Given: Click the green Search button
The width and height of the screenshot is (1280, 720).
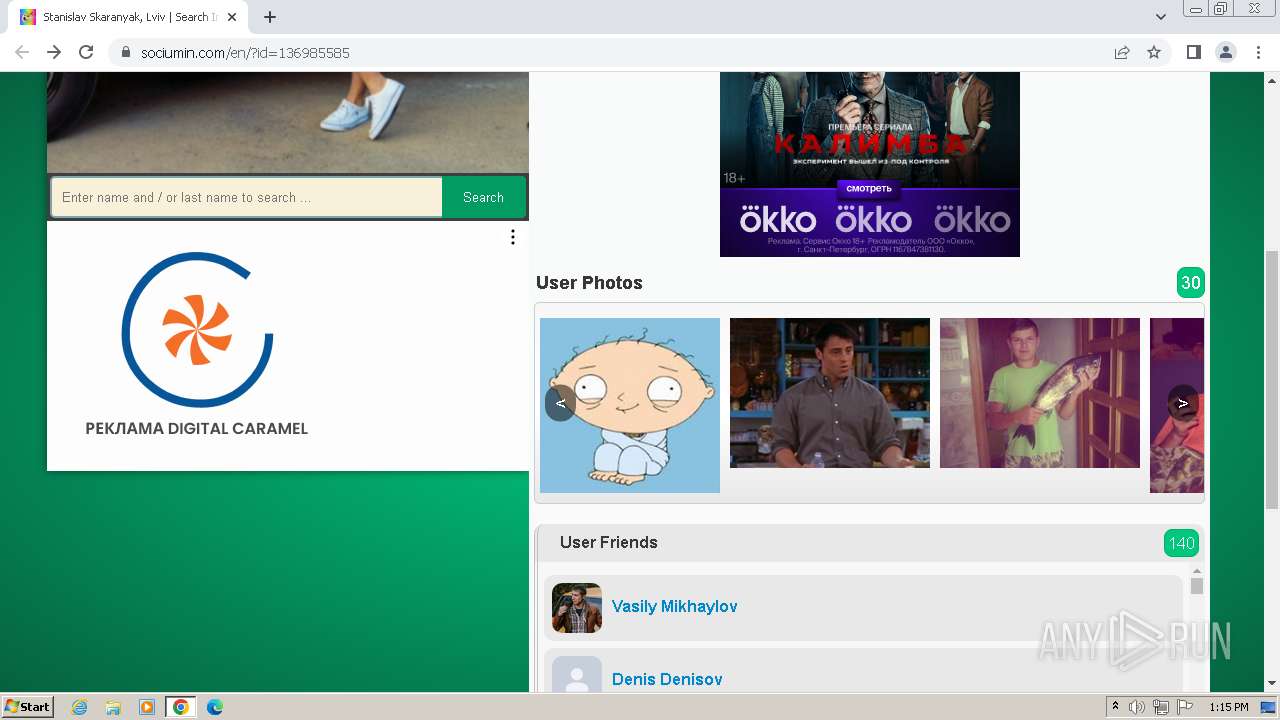Looking at the screenshot, I should [x=483, y=197].
